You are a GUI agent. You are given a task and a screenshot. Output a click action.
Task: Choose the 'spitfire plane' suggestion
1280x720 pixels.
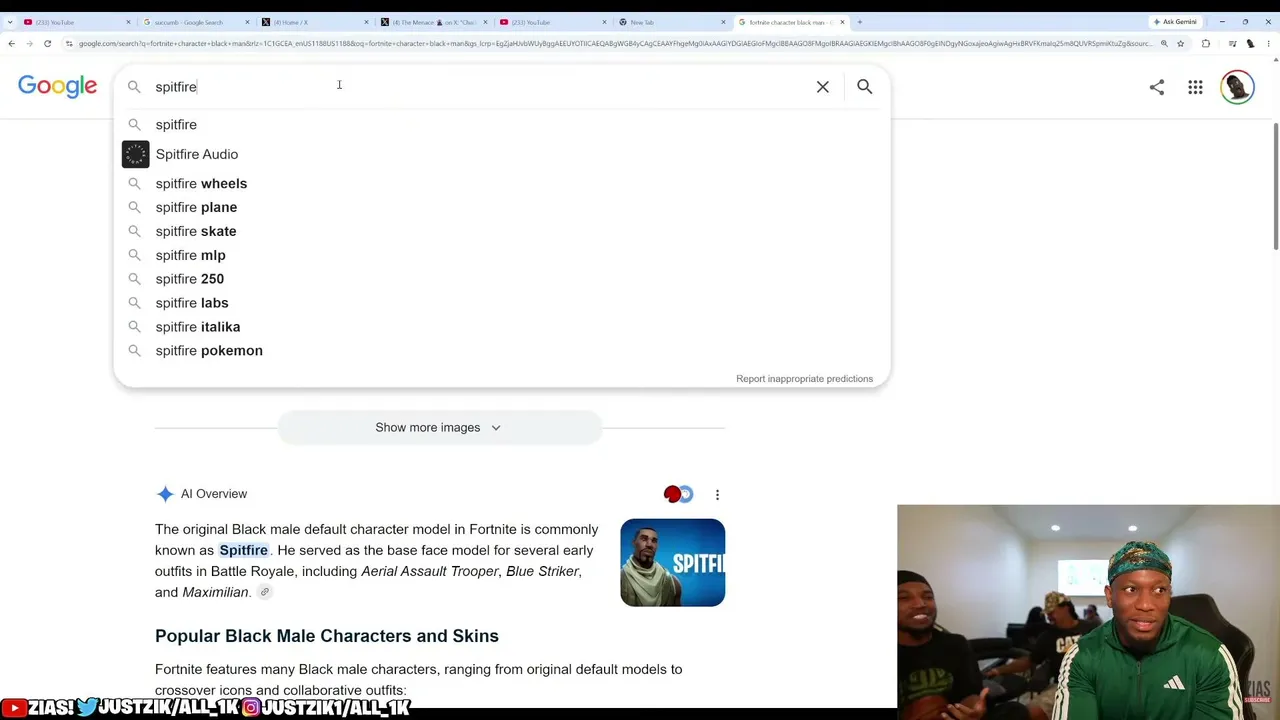click(501, 207)
